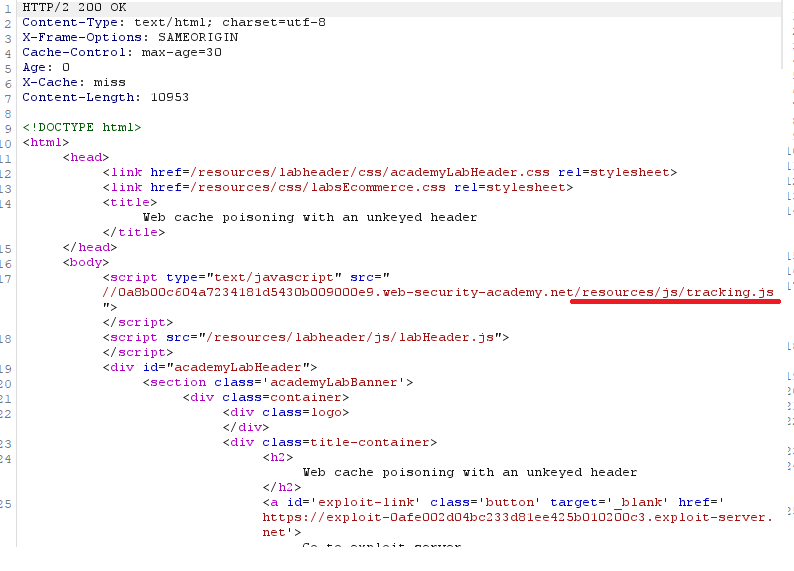This screenshot has height=571, width=794.
Task: Select the labHeader.js script tag line
Action: (x=306, y=337)
